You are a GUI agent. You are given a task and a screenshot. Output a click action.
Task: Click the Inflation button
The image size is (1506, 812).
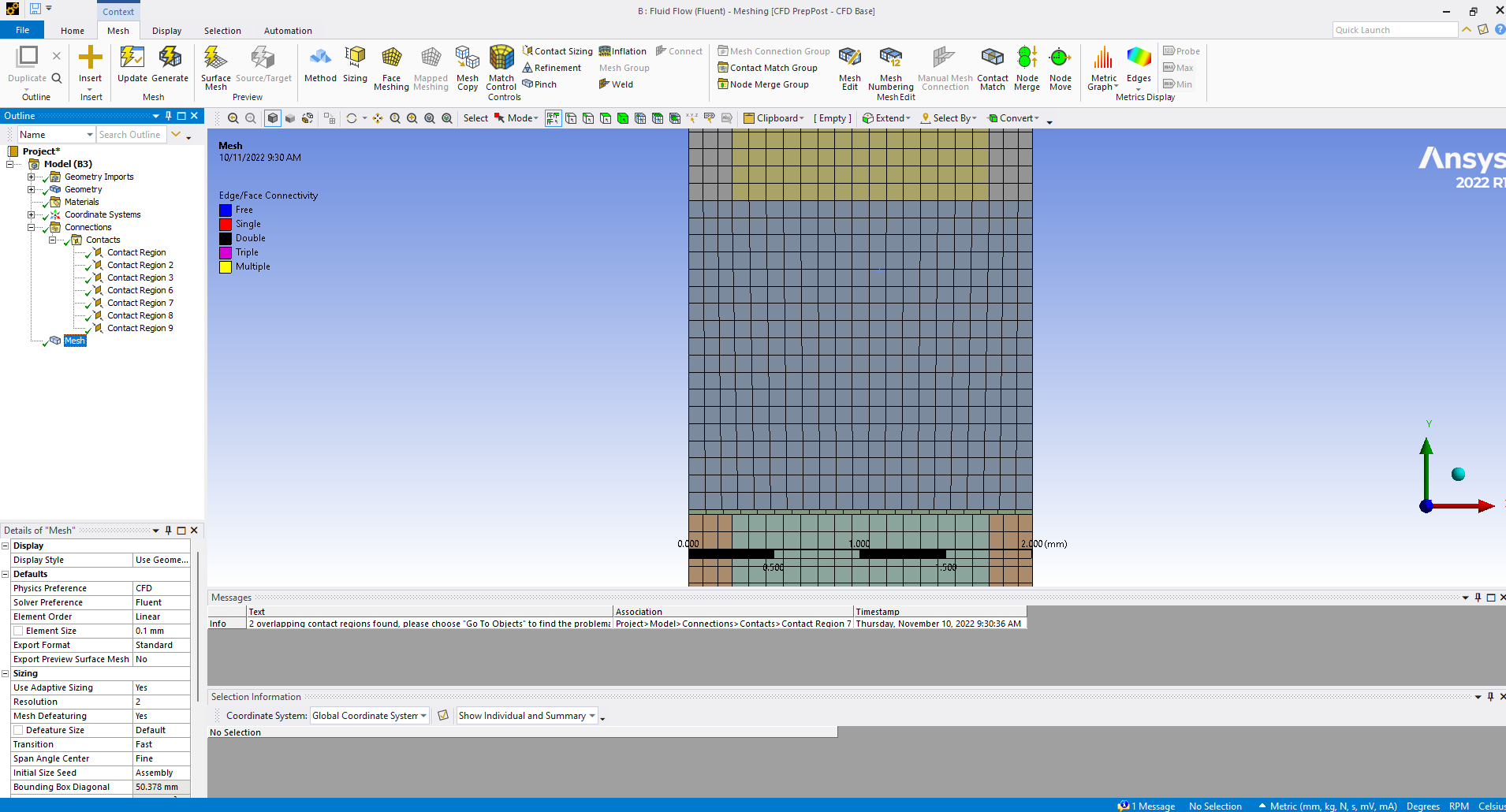(622, 51)
